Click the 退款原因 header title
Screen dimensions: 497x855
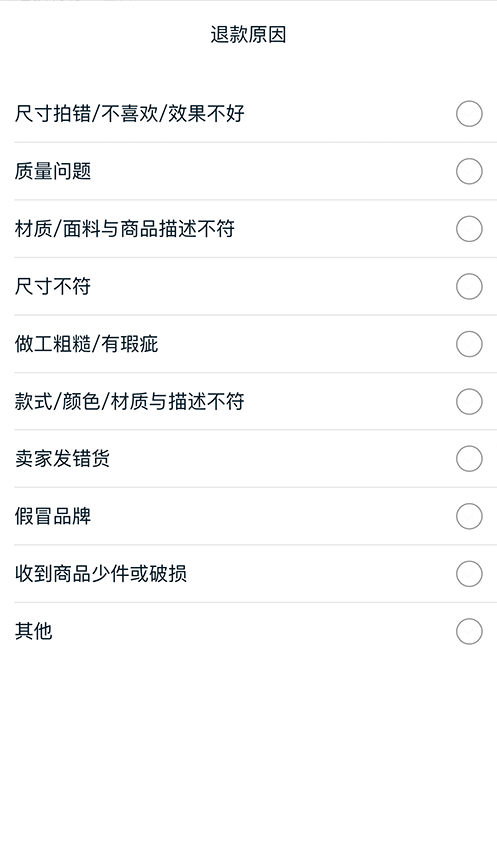pos(248,34)
